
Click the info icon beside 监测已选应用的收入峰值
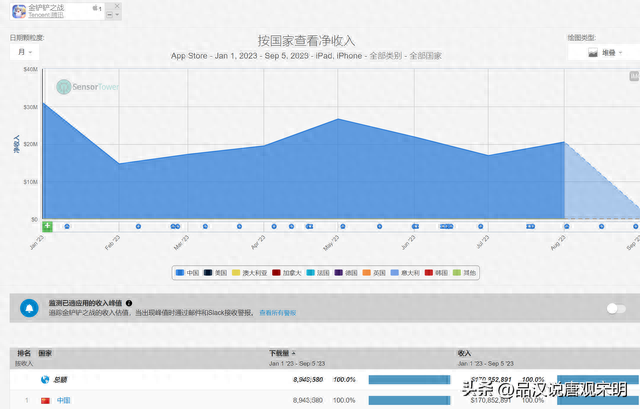[129, 303]
